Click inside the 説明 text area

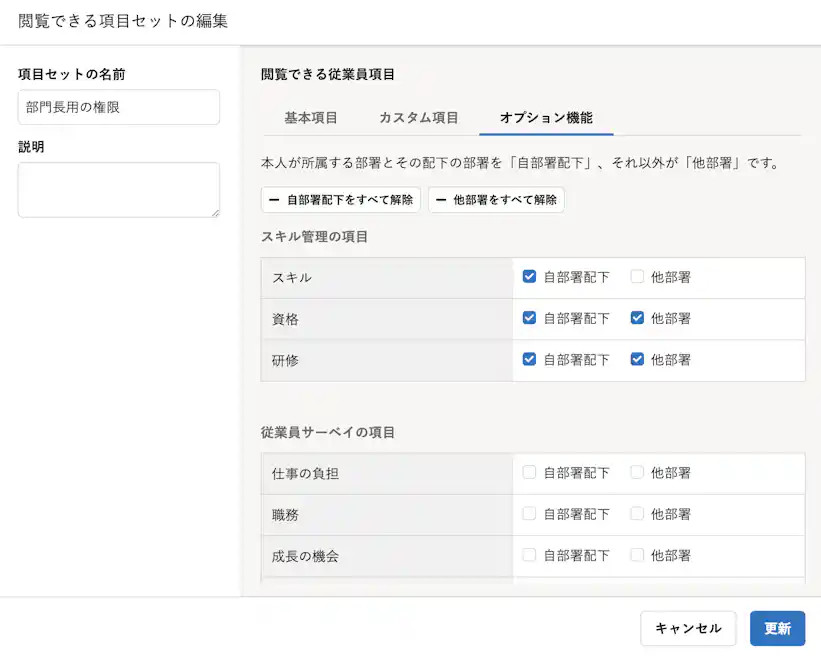[x=118, y=188]
